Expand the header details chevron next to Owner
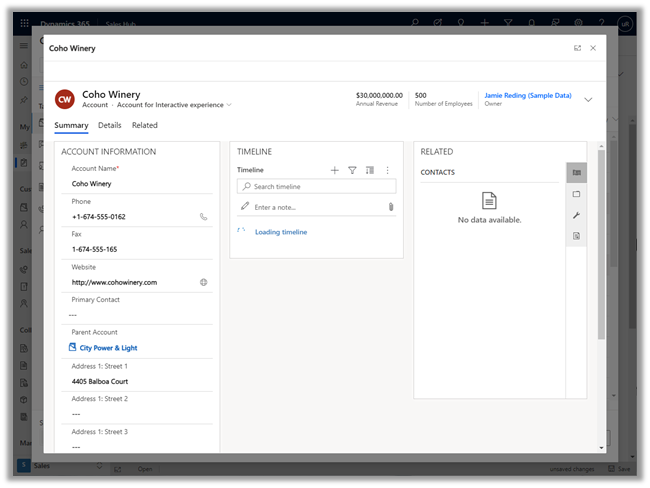The width and height of the screenshot is (650, 488). [588, 99]
